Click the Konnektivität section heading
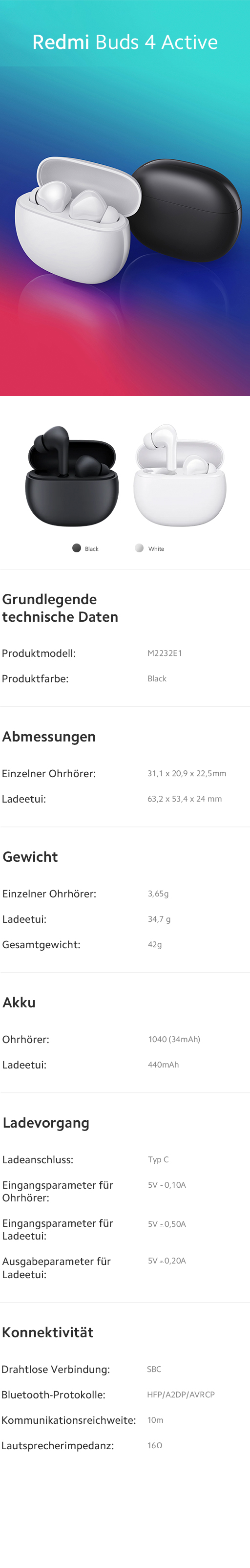 (x=47, y=1332)
